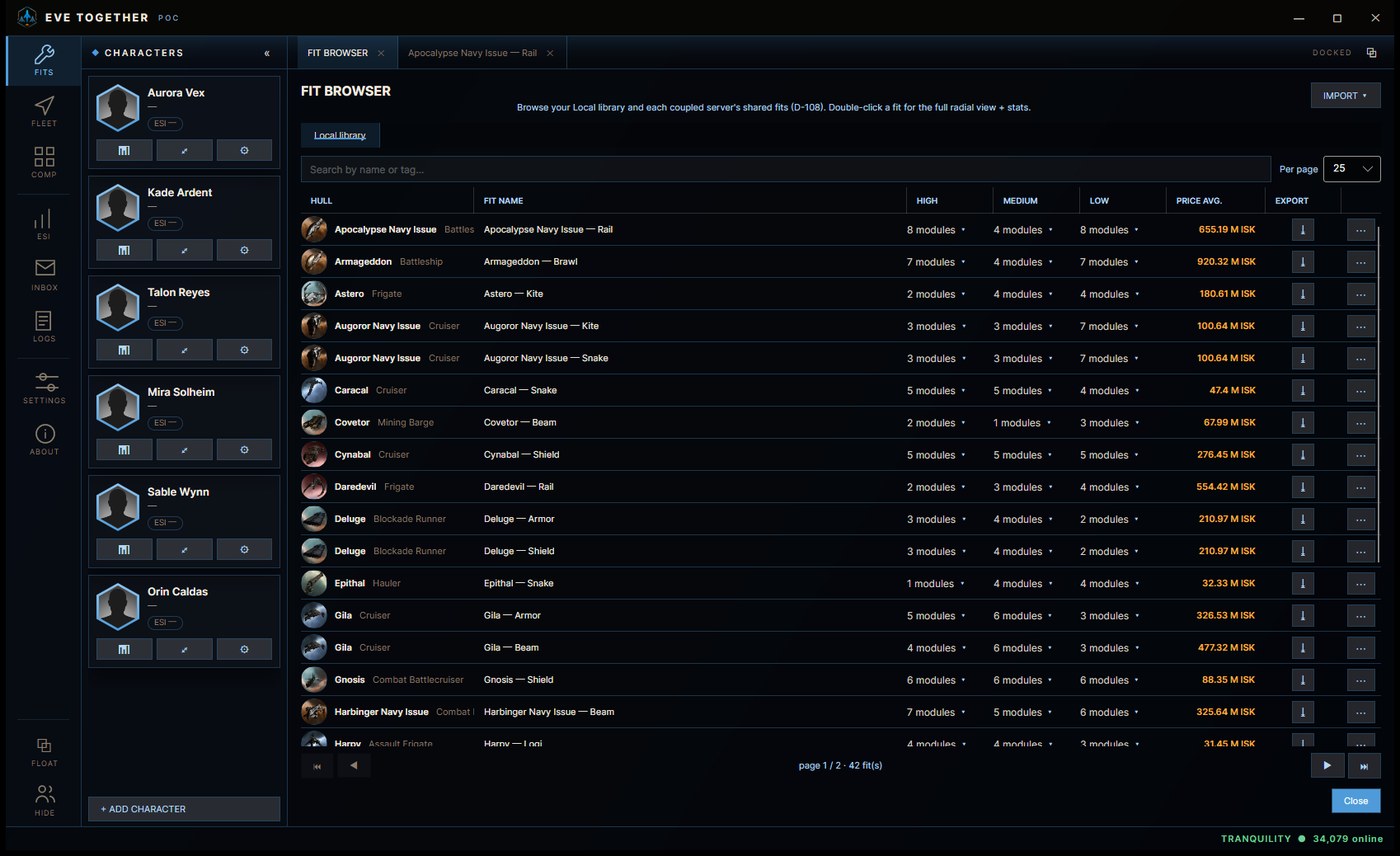Click Aurora Vex's expand arrows button
The height and width of the screenshot is (856, 1400).
(184, 150)
